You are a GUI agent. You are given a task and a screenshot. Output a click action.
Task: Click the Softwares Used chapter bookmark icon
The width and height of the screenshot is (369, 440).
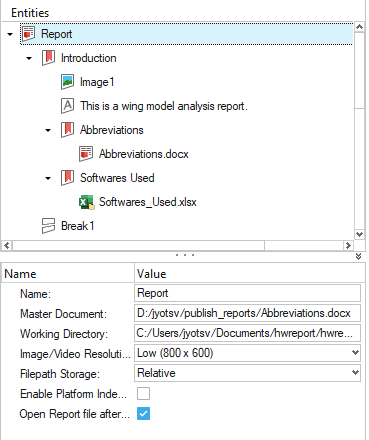[68, 178]
